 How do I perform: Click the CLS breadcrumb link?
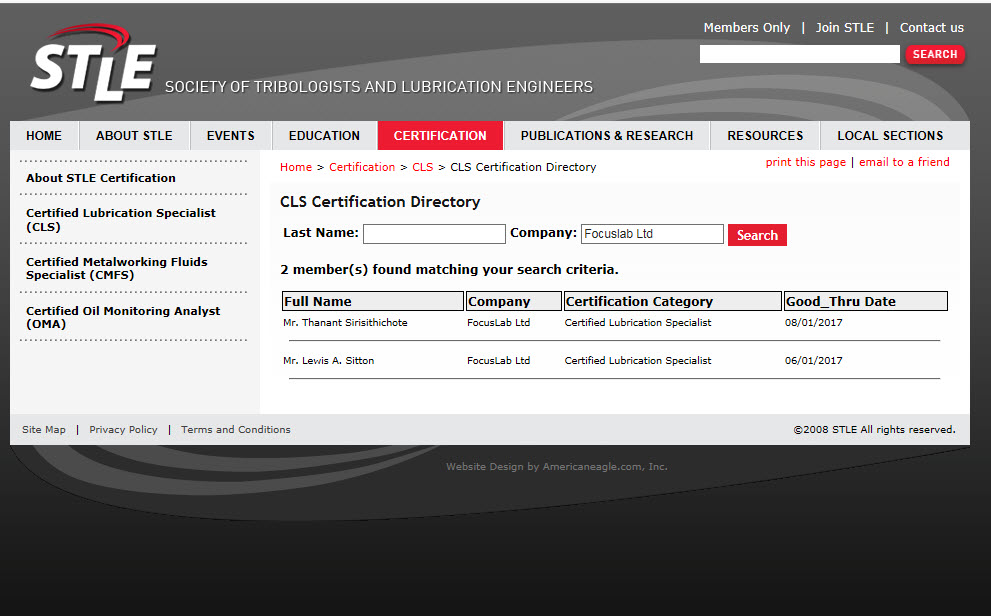422,167
